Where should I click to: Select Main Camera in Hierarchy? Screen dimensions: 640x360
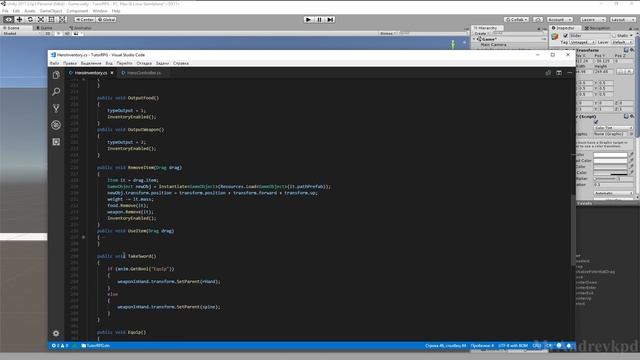pos(493,44)
